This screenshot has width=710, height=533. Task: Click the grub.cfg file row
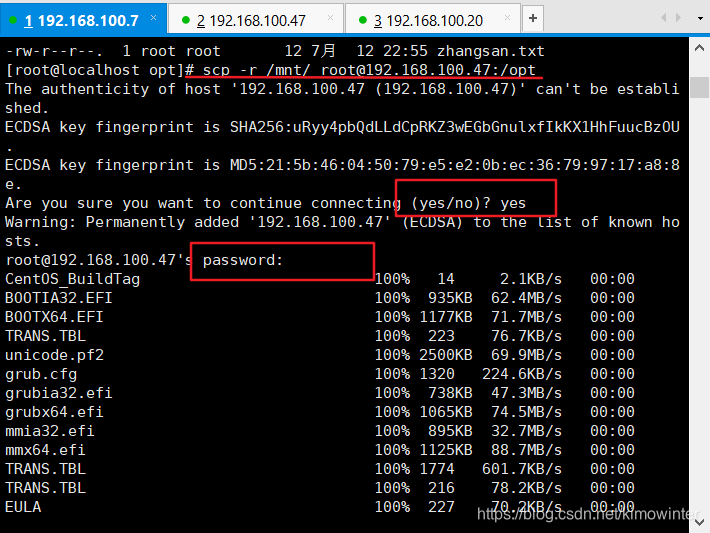(320, 374)
